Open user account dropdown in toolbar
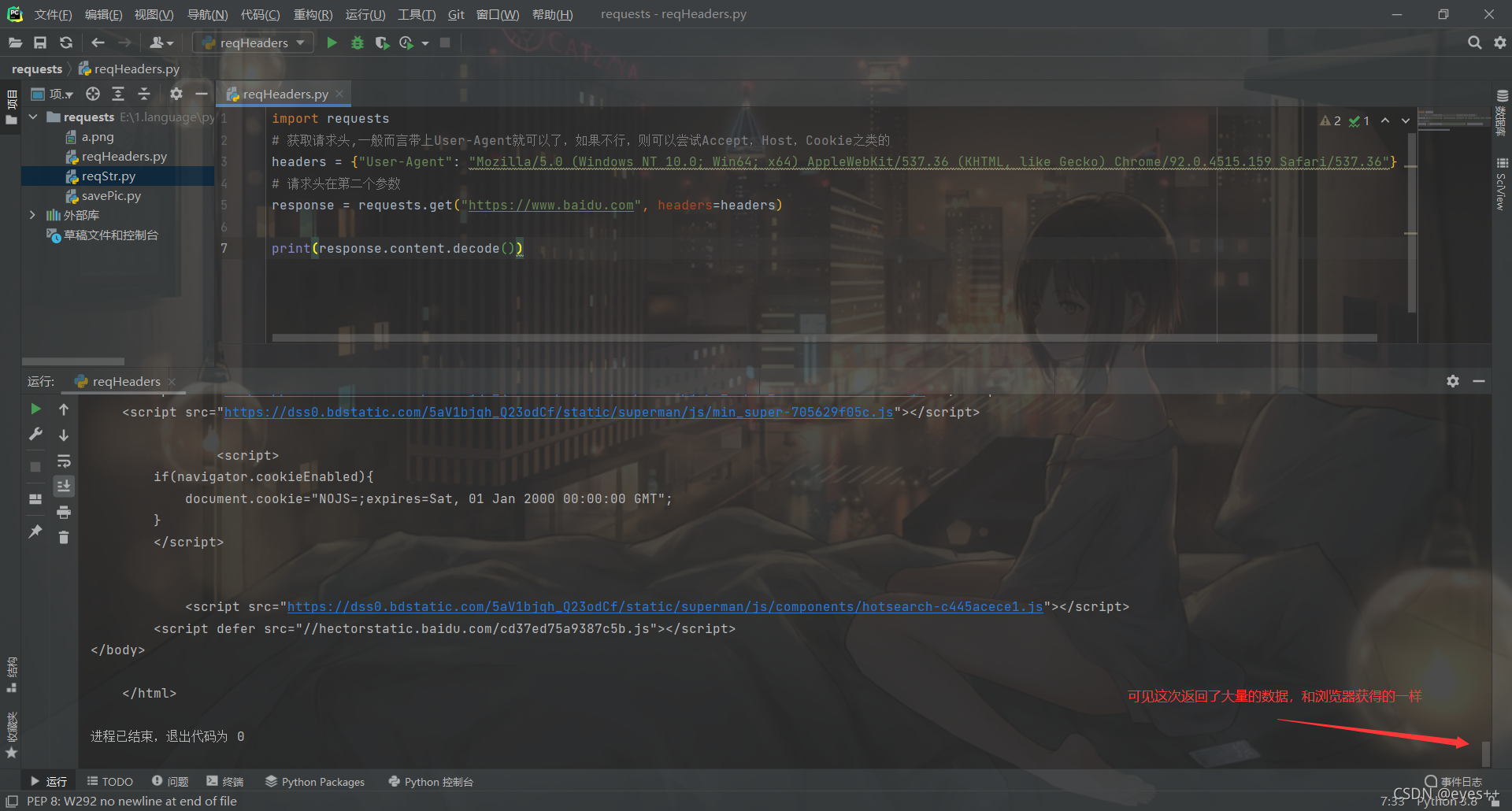 tap(161, 43)
